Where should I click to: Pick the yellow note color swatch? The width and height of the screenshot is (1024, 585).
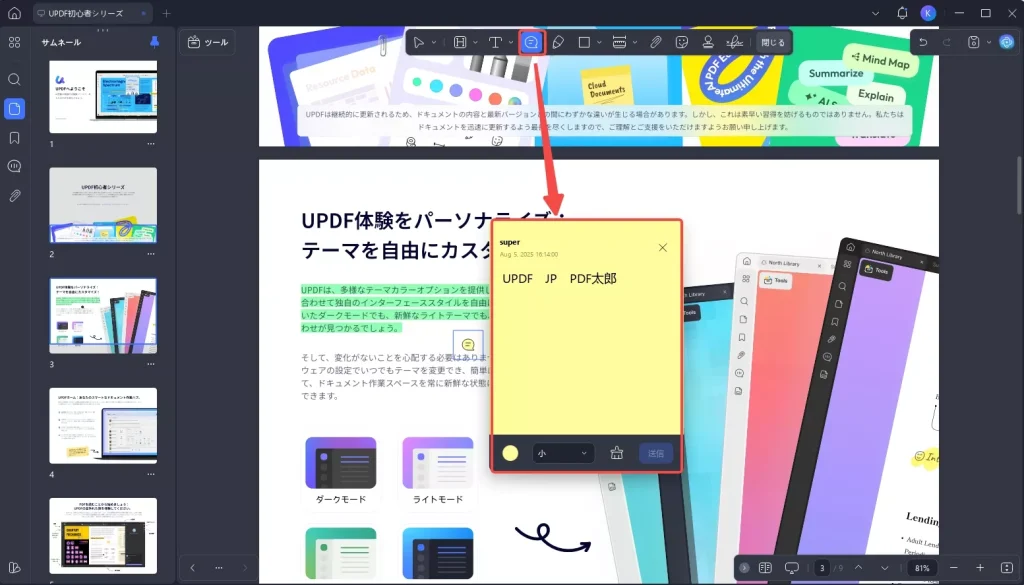pos(510,453)
